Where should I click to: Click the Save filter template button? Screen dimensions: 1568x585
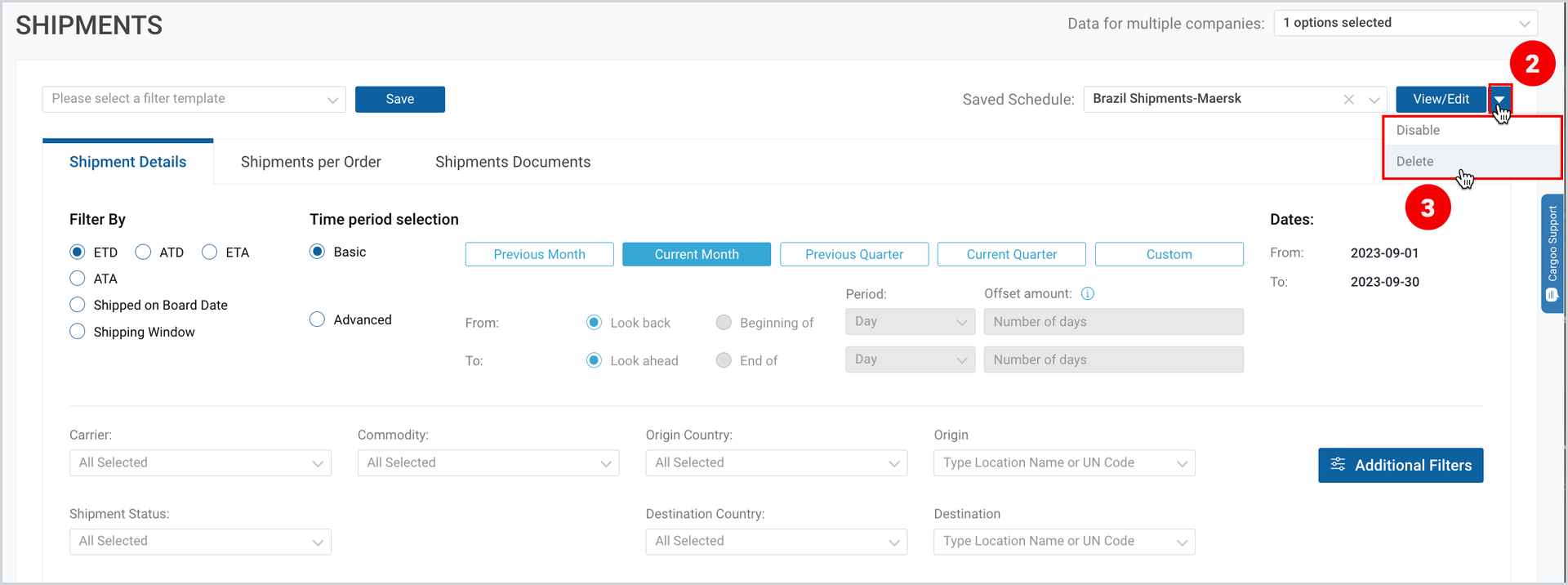pyautogui.click(x=400, y=99)
